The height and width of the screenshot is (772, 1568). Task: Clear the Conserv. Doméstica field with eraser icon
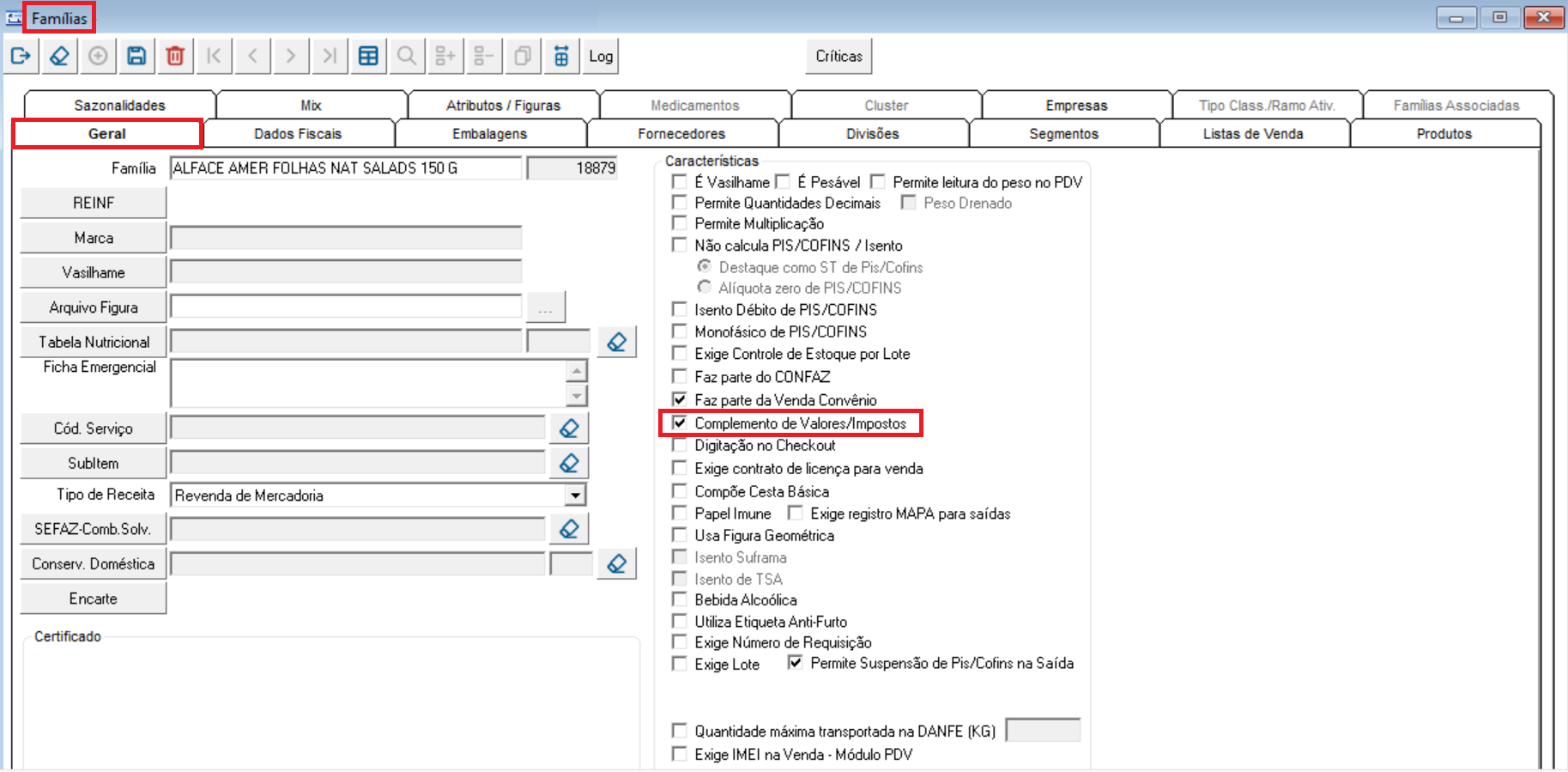pos(616,563)
